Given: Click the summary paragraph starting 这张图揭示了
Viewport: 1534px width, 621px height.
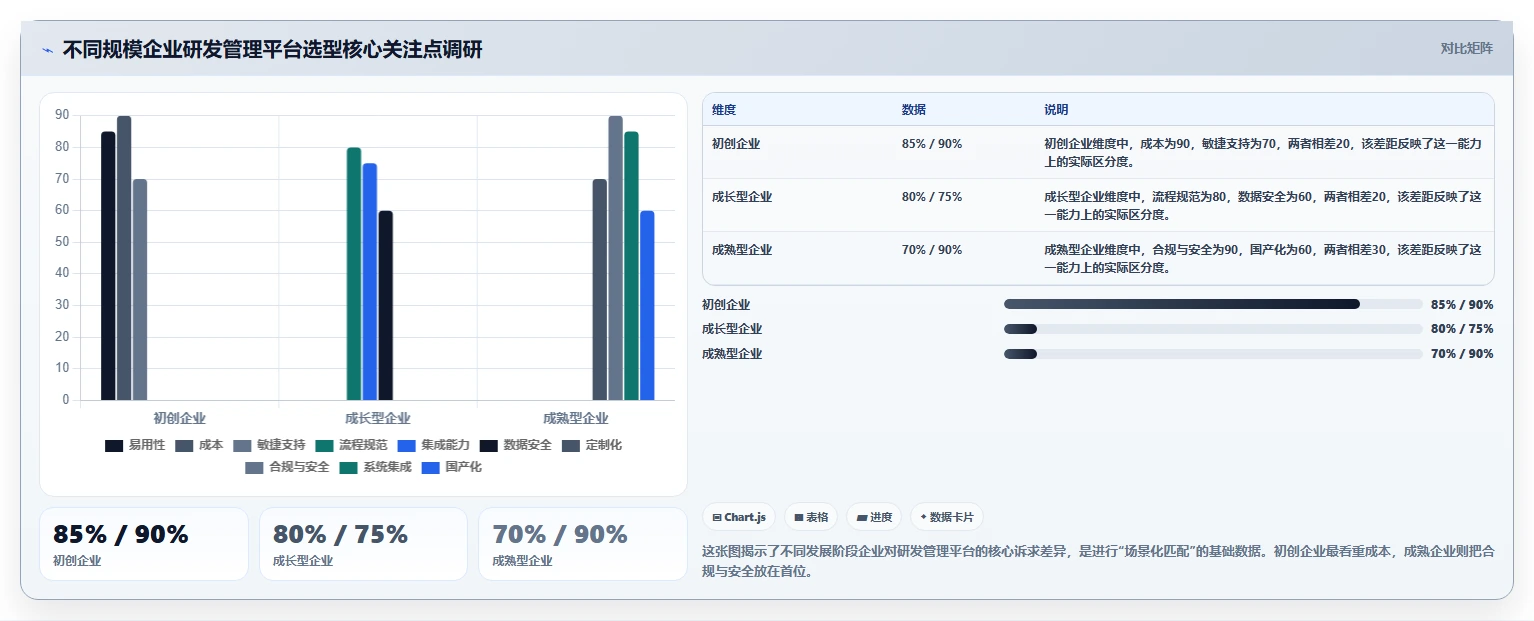Looking at the screenshot, I should tap(1098, 561).
